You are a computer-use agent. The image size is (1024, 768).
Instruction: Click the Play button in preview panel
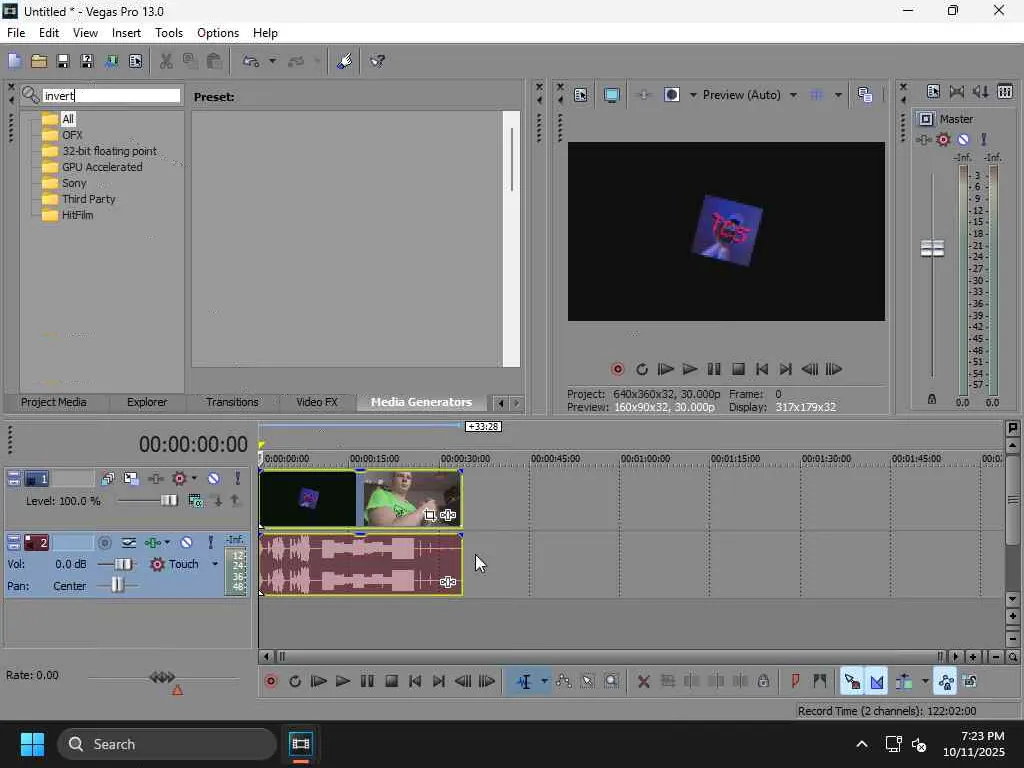click(x=690, y=369)
